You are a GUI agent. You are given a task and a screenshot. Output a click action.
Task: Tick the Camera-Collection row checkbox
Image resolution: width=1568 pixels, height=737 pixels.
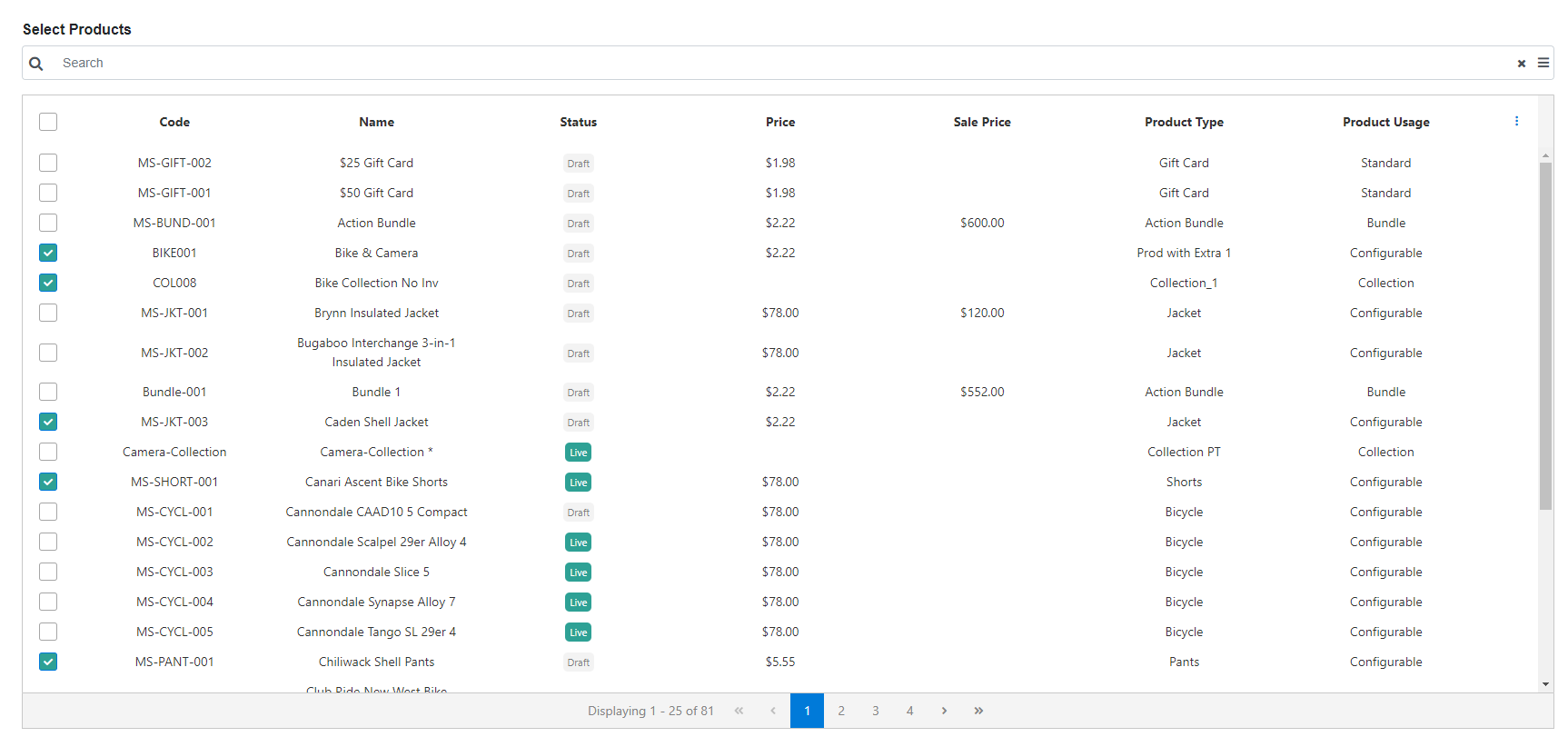tap(48, 452)
